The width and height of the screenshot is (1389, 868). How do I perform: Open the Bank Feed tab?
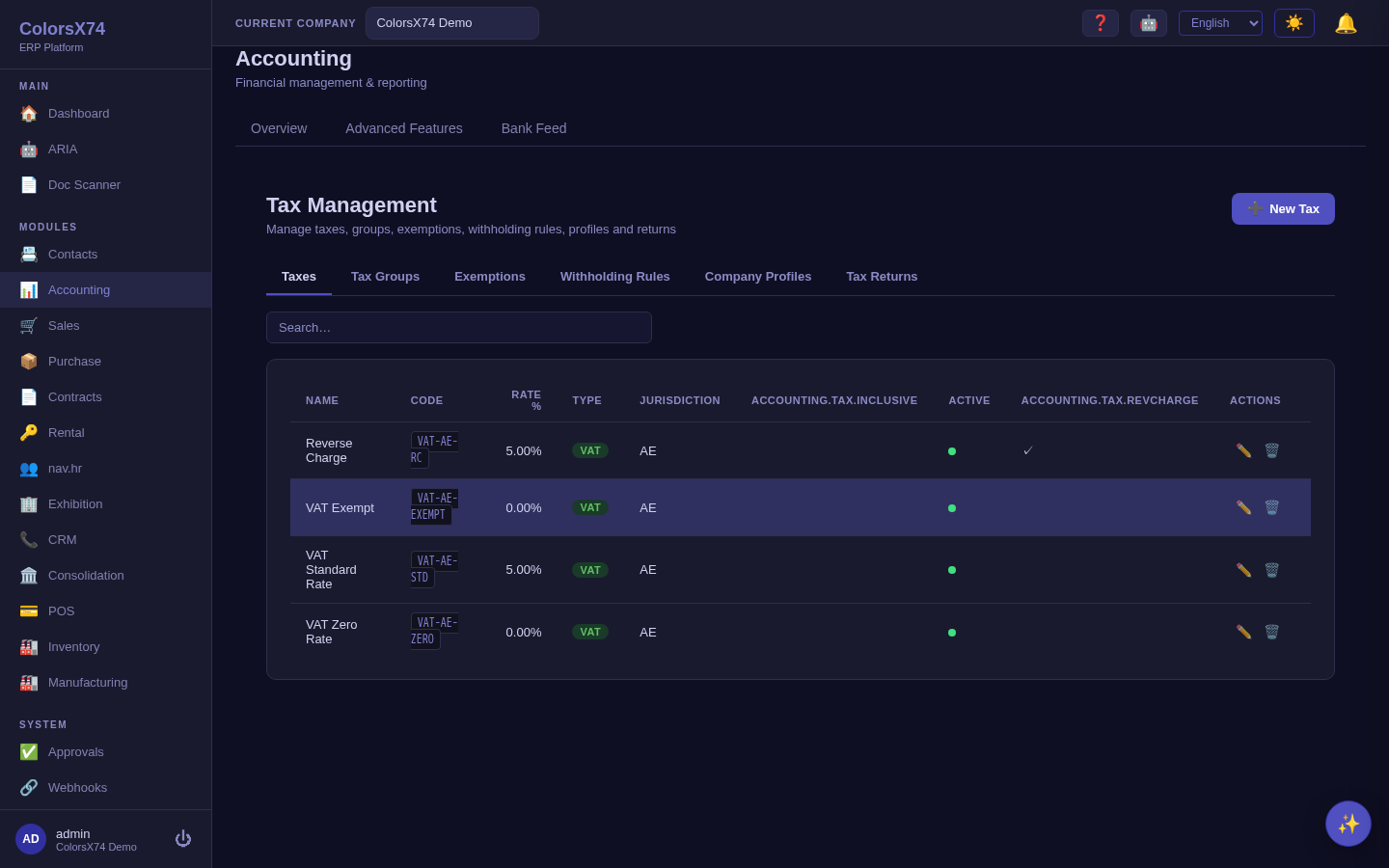(x=533, y=128)
